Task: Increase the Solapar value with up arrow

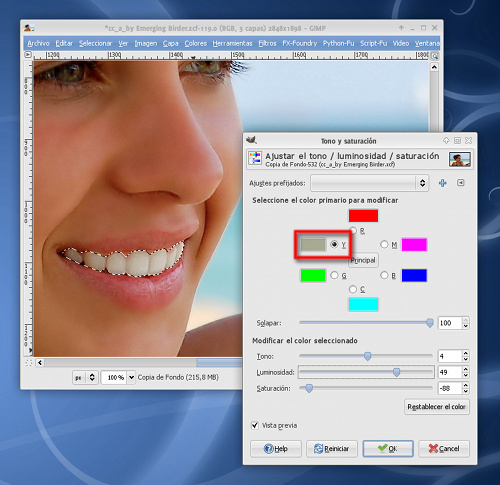Action: (x=466, y=319)
